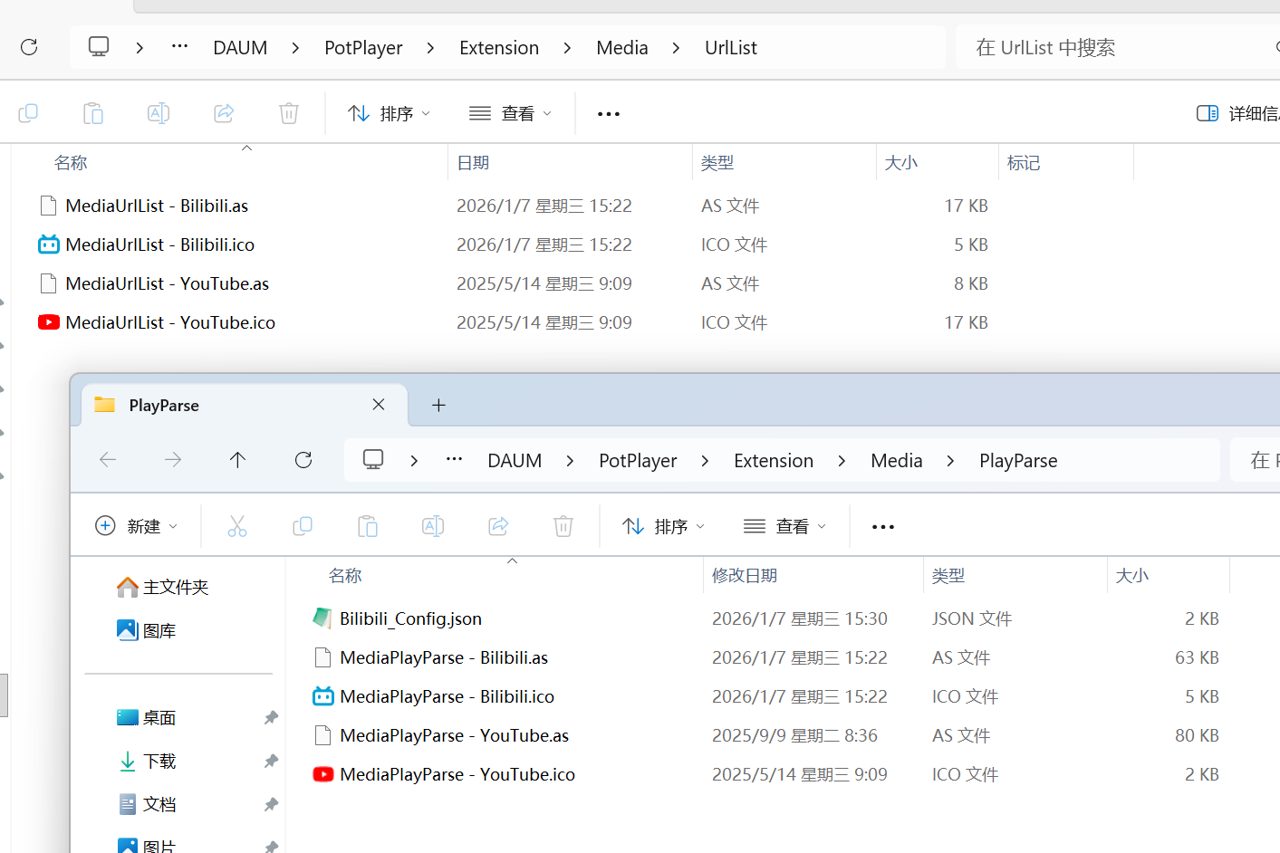1280x853 pixels.
Task: Click the date 2025/9/9 星期二 8:36
Action: [794, 735]
